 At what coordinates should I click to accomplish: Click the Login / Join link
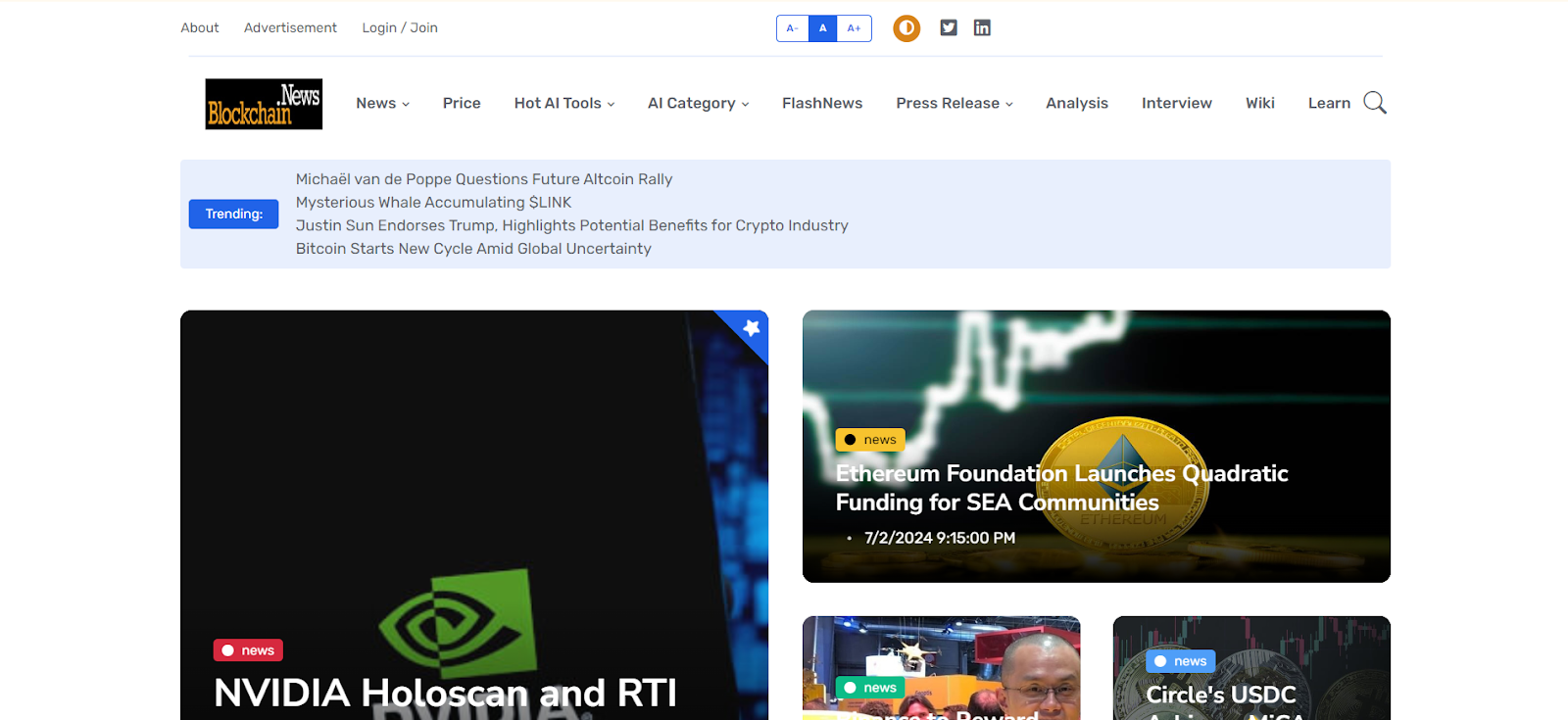(400, 27)
